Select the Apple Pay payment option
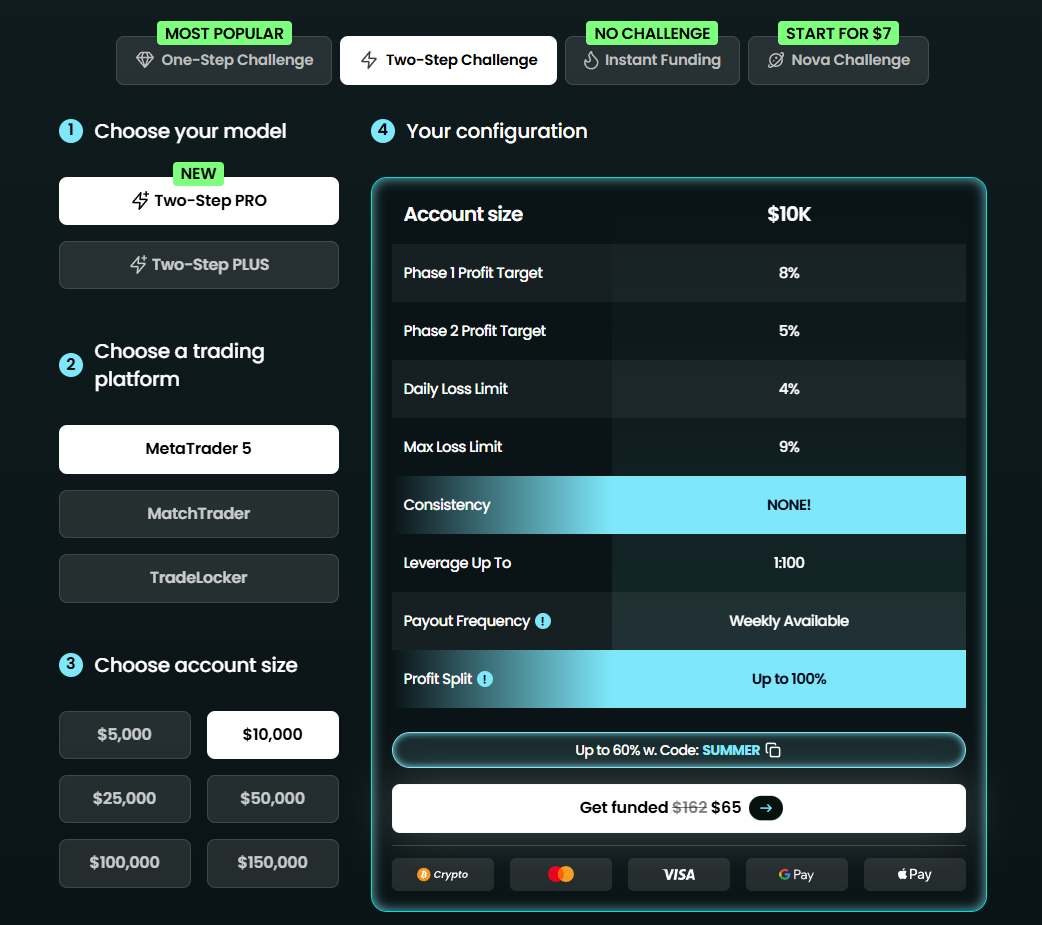 (914, 874)
